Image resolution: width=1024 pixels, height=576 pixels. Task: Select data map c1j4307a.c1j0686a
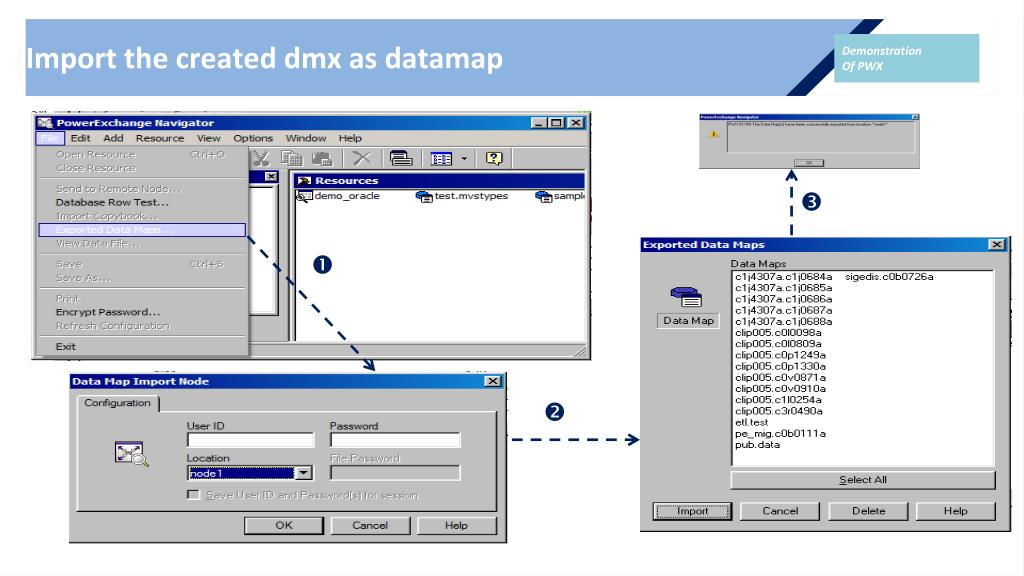coord(784,299)
